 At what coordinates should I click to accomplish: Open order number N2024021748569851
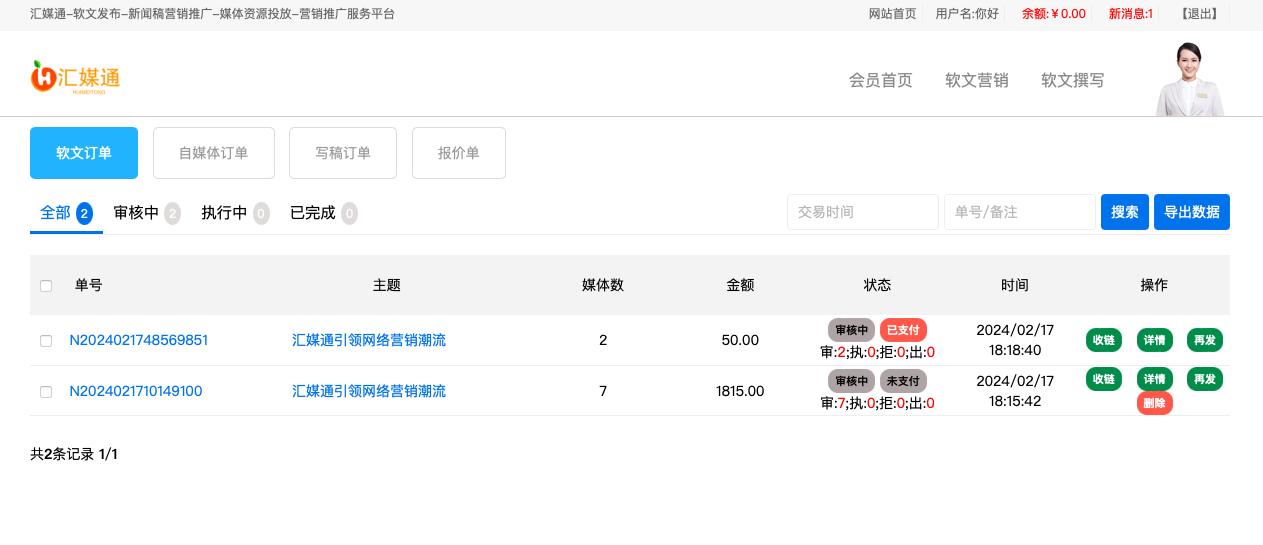tap(139, 340)
